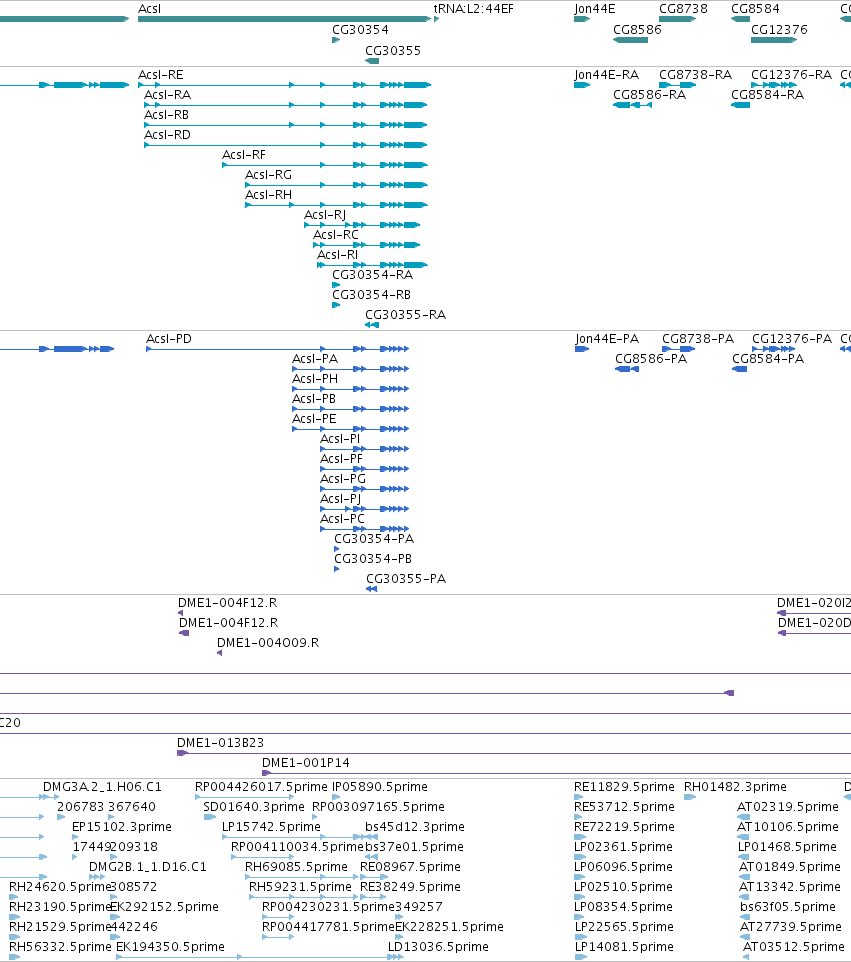This screenshot has height=962, width=851.
Task: Select protein CG30355-PA
Action: (x=406, y=579)
